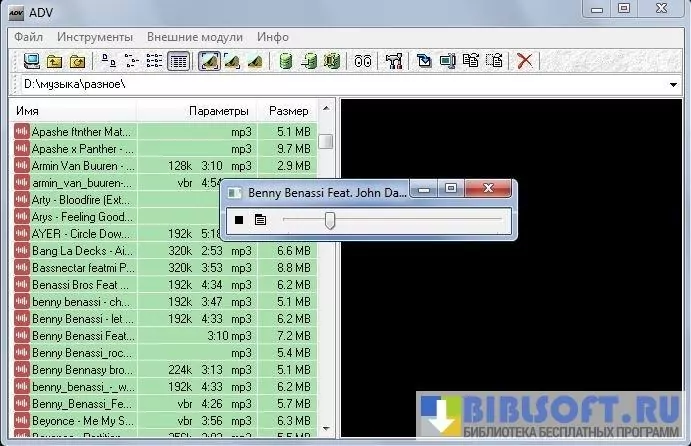Switch to the small icons view mode
The width and height of the screenshot is (691, 446).
131,62
